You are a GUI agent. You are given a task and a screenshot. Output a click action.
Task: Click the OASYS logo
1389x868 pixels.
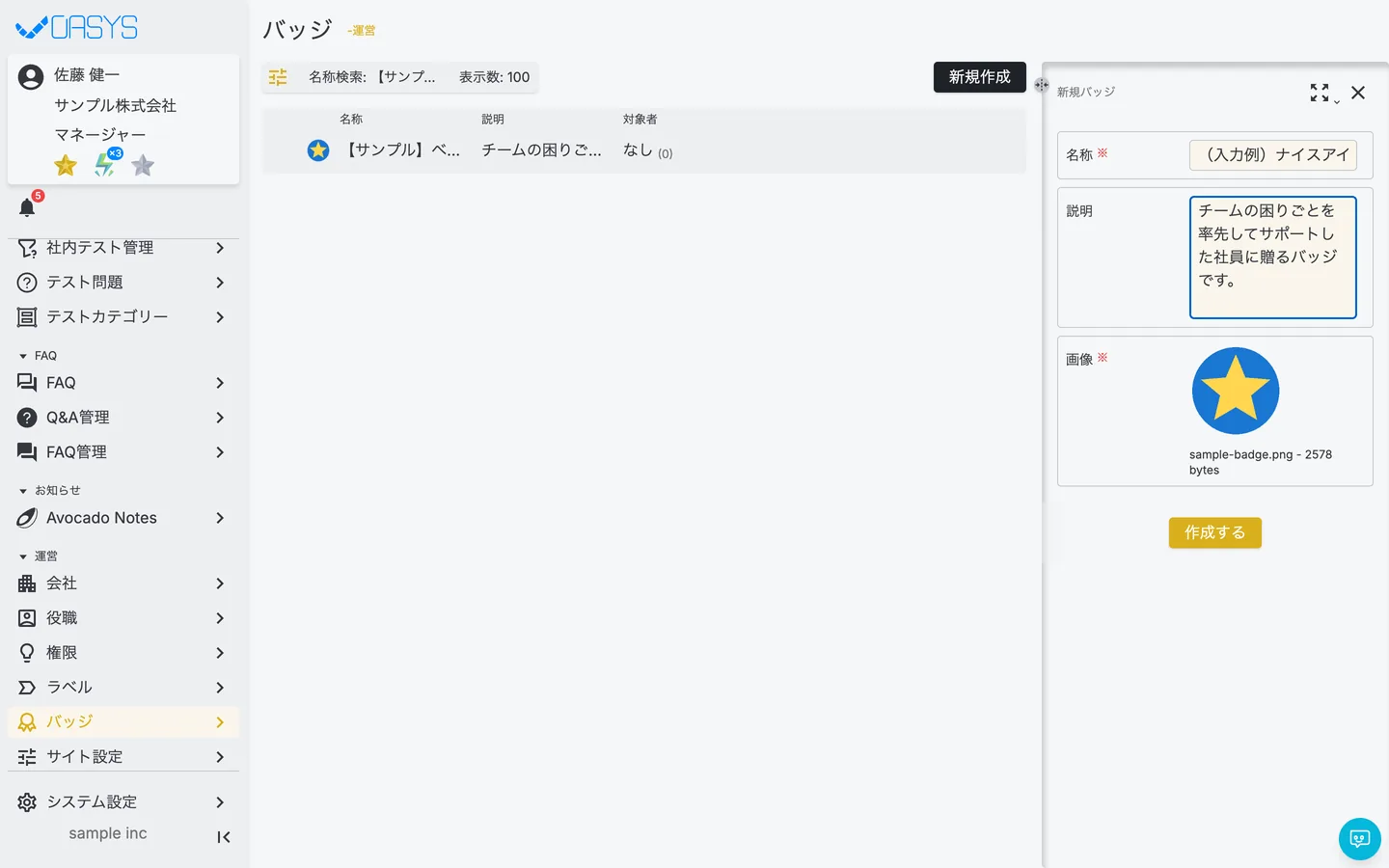(77, 27)
